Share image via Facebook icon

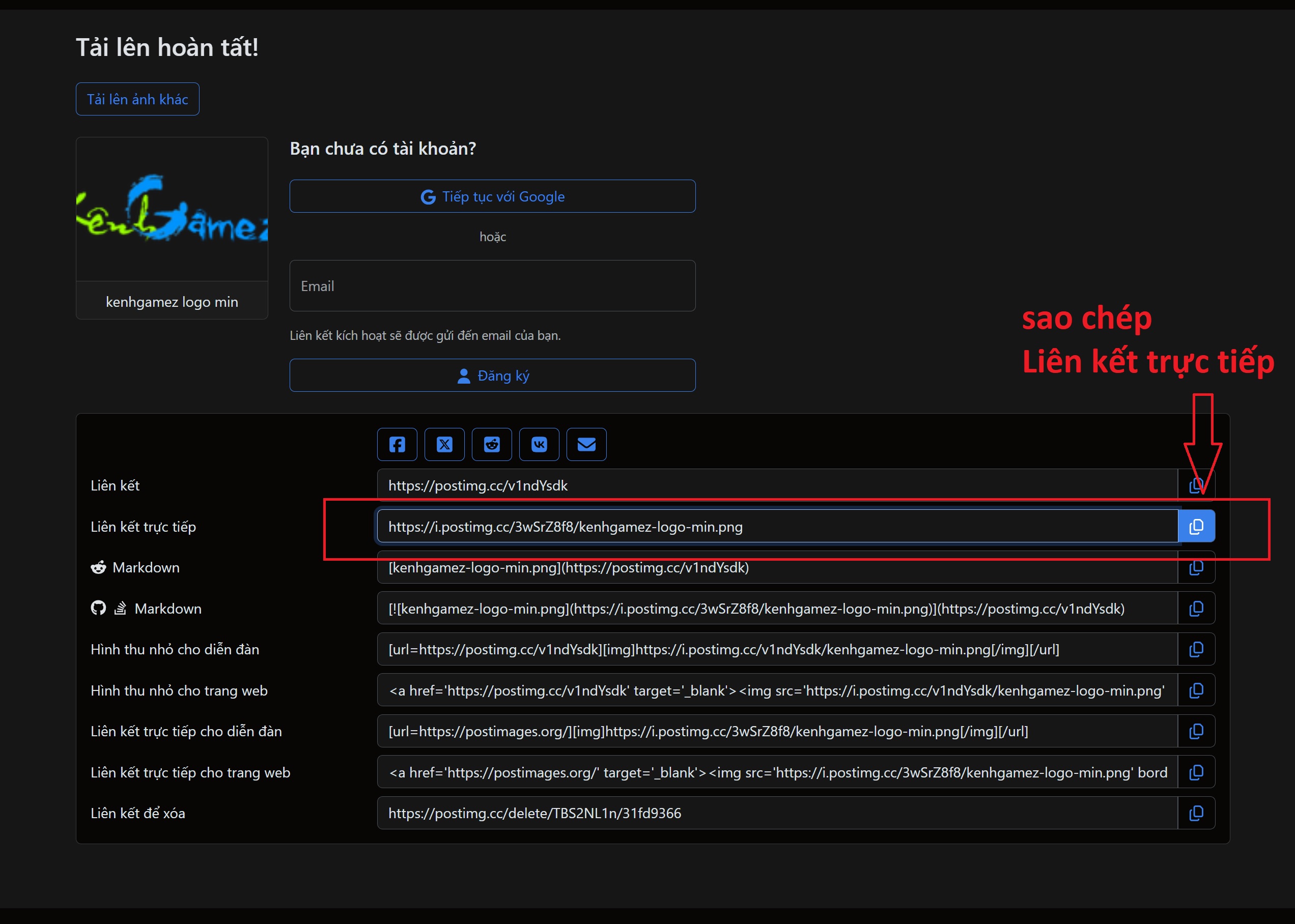click(x=397, y=444)
